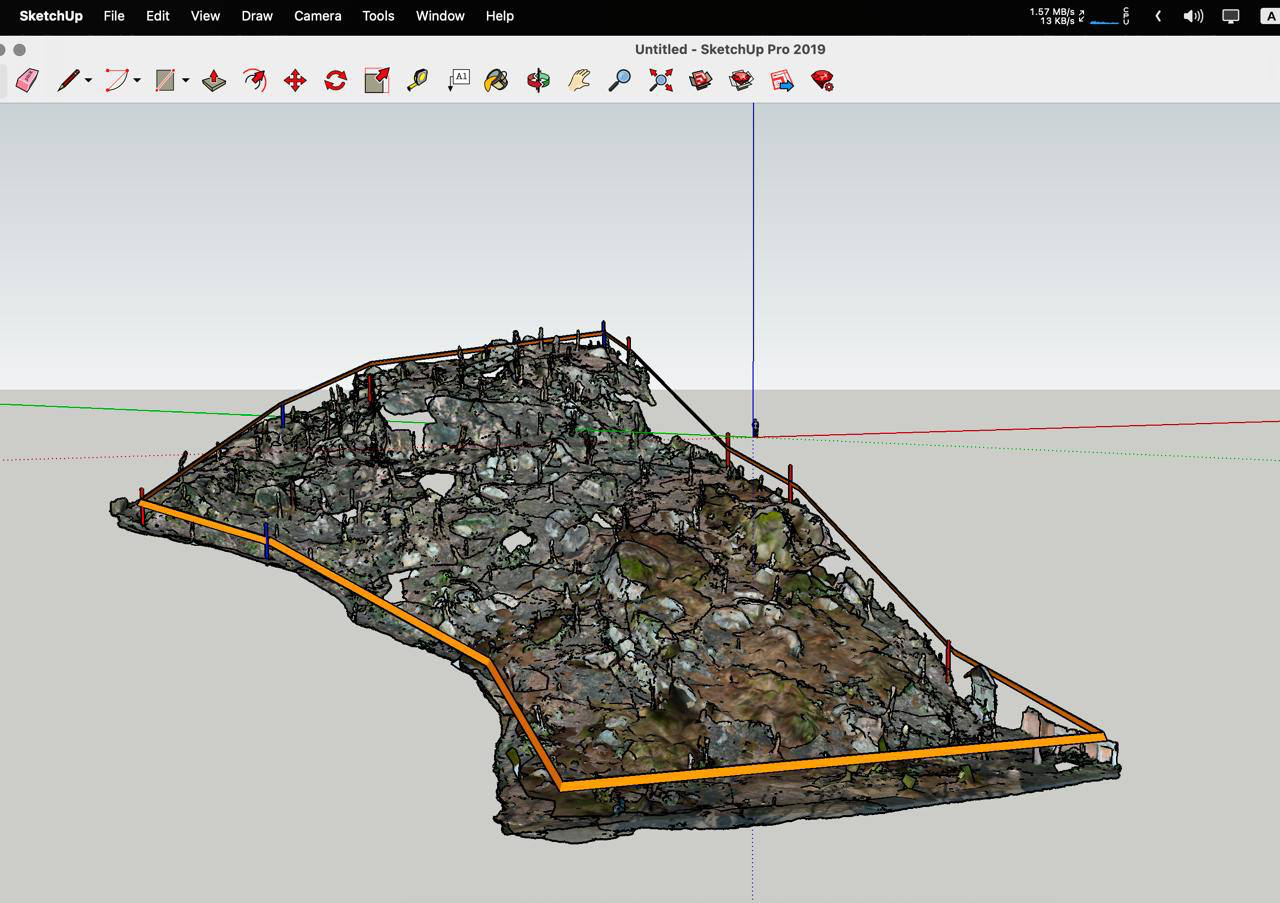
Task: Select the Tape Measure tool
Action: [417, 81]
